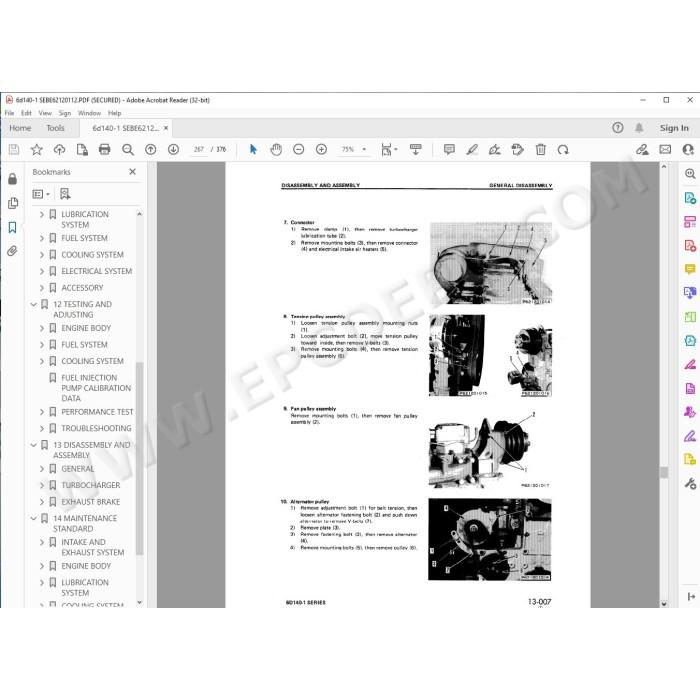This screenshot has height=700, width=700.
Task: Jump to the EXHAUST BRAKE bookmark
Action: pyautogui.click(x=91, y=502)
